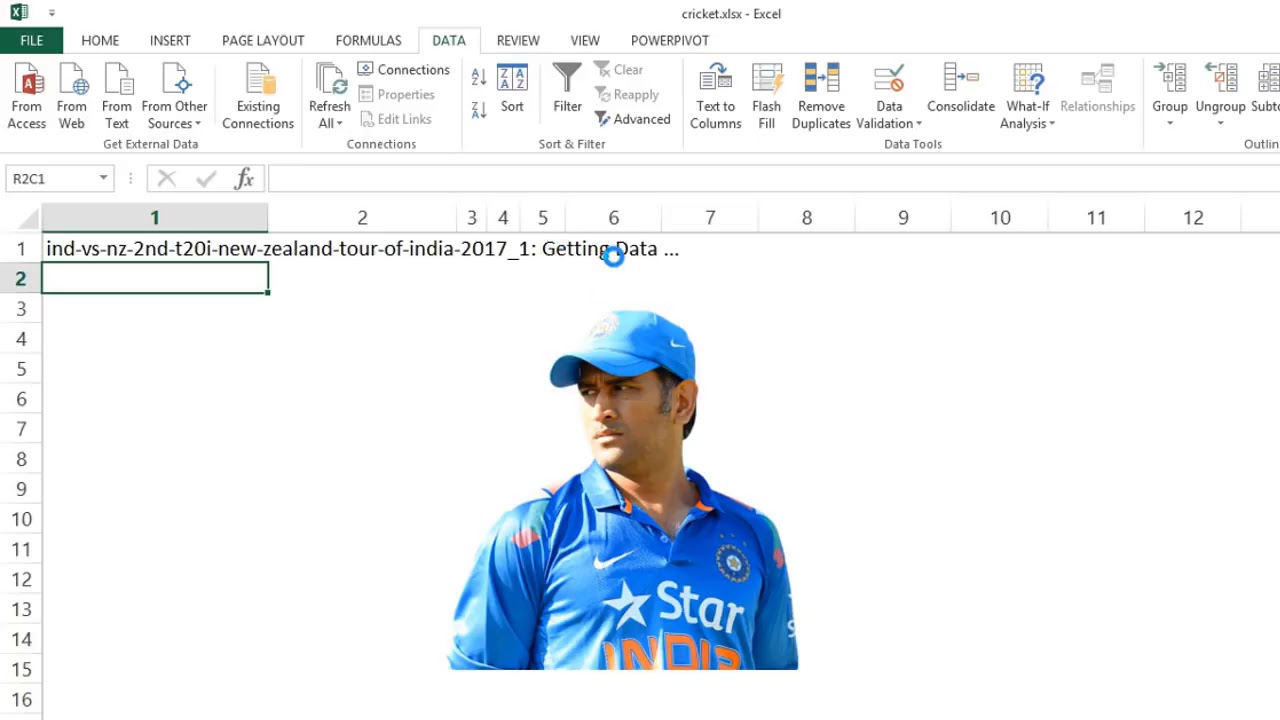Click cell with 'ind-vs-nz-2nd-t20i' text

click(155, 249)
